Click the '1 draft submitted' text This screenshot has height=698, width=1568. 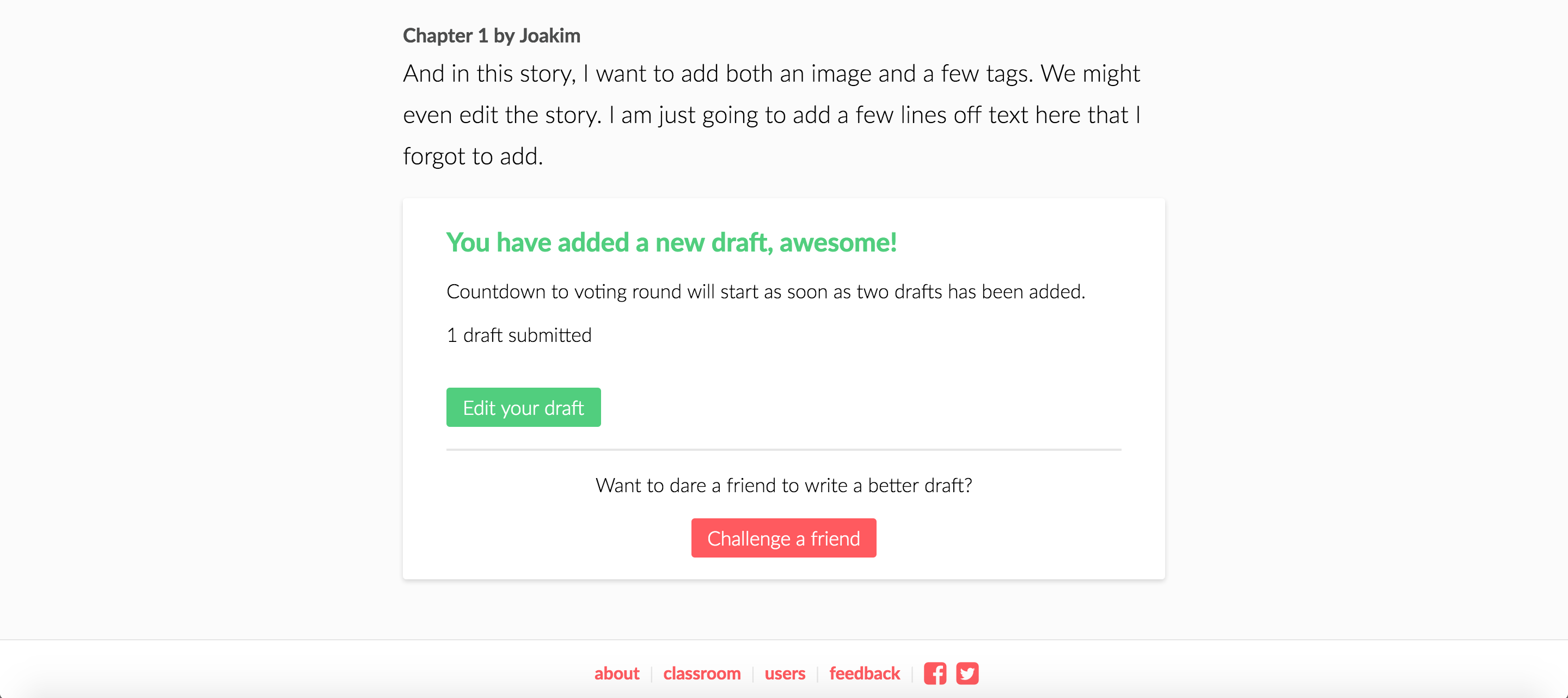519,335
